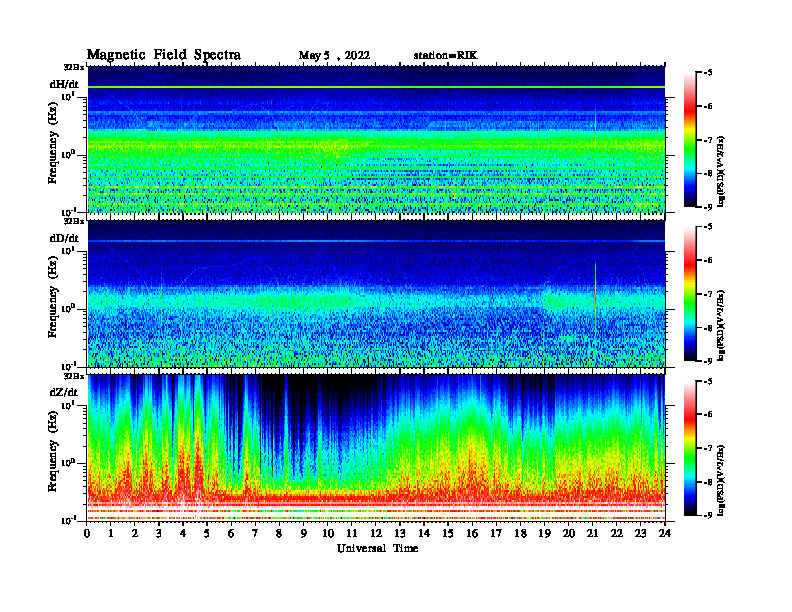The width and height of the screenshot is (792, 612).
Task: Select the "May 5 , 2022" date text
Action: pos(334,56)
